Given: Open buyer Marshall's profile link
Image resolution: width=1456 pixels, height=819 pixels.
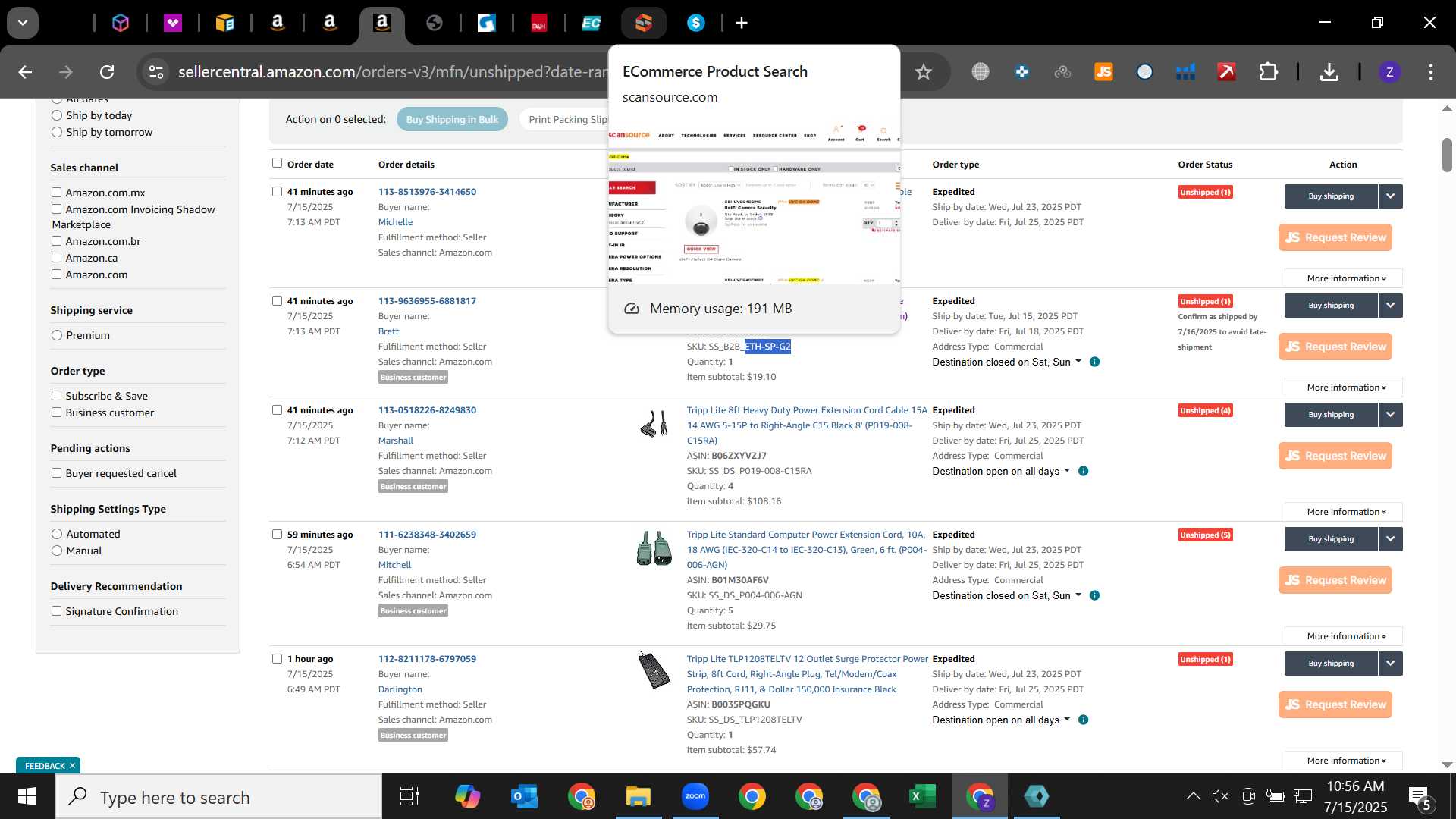Looking at the screenshot, I should pos(396,441).
